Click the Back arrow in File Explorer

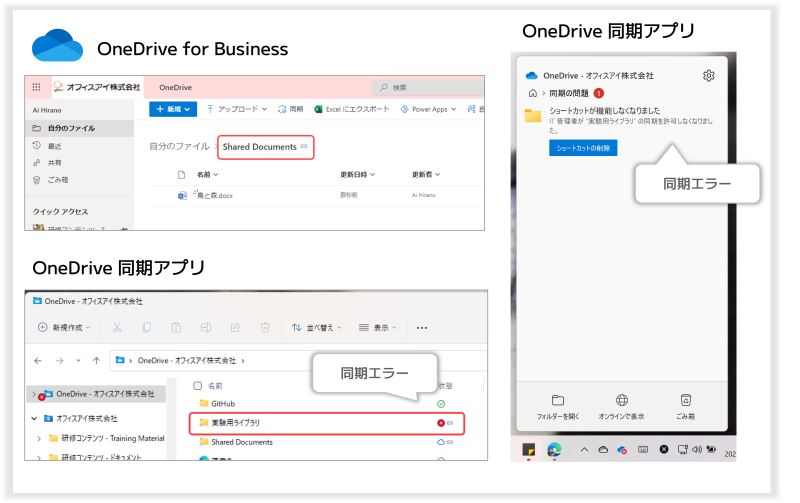tap(38, 361)
